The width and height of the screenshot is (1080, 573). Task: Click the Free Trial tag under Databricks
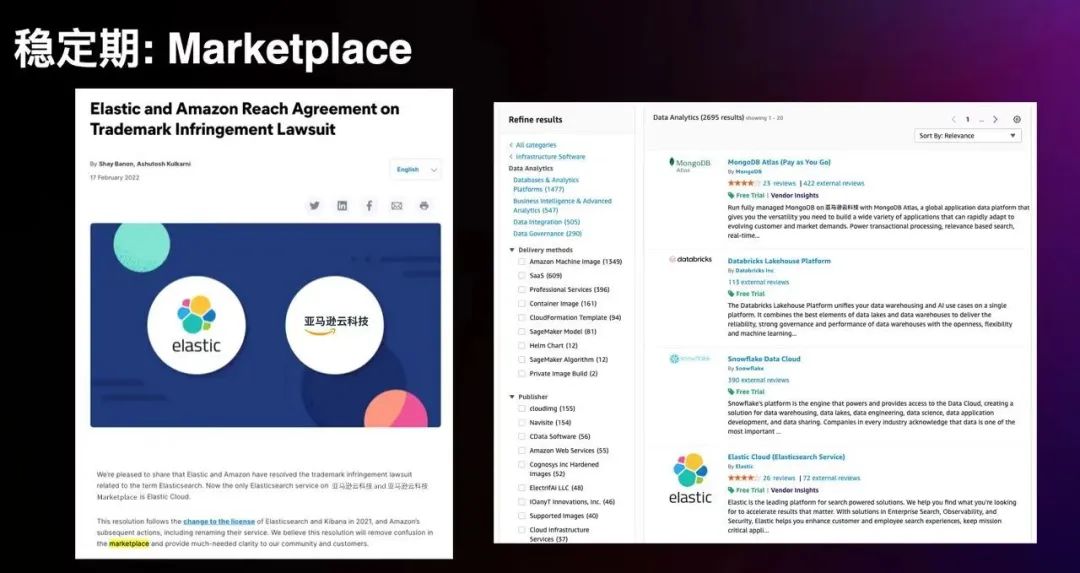click(x=746, y=293)
